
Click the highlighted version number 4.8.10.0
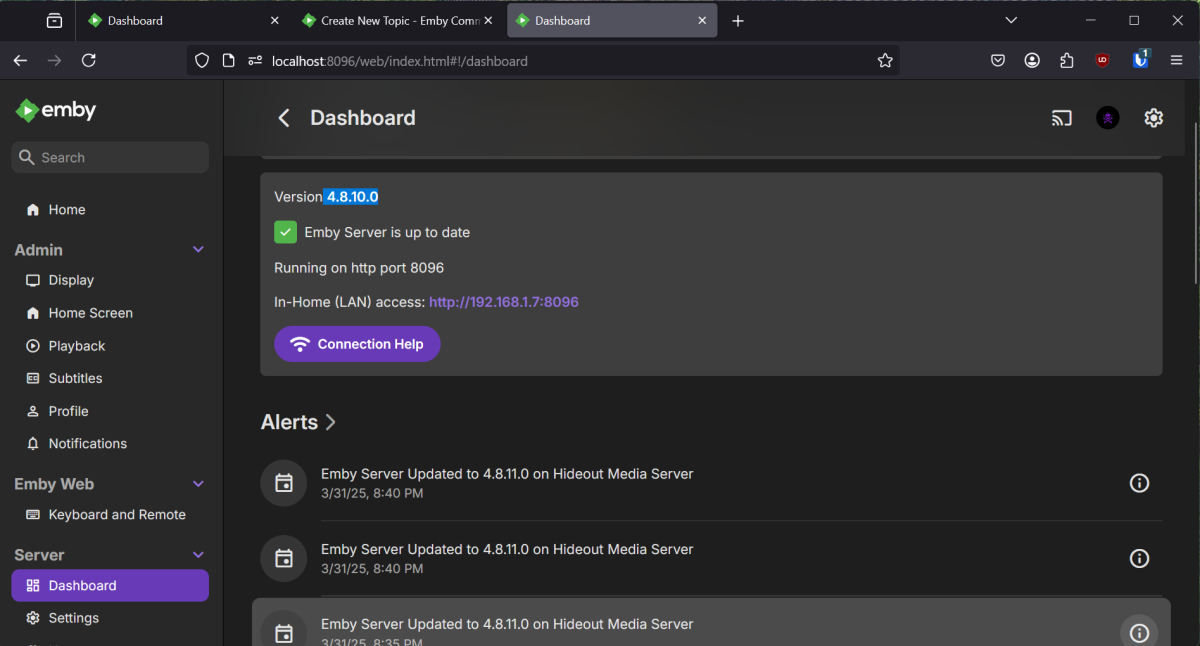click(352, 197)
